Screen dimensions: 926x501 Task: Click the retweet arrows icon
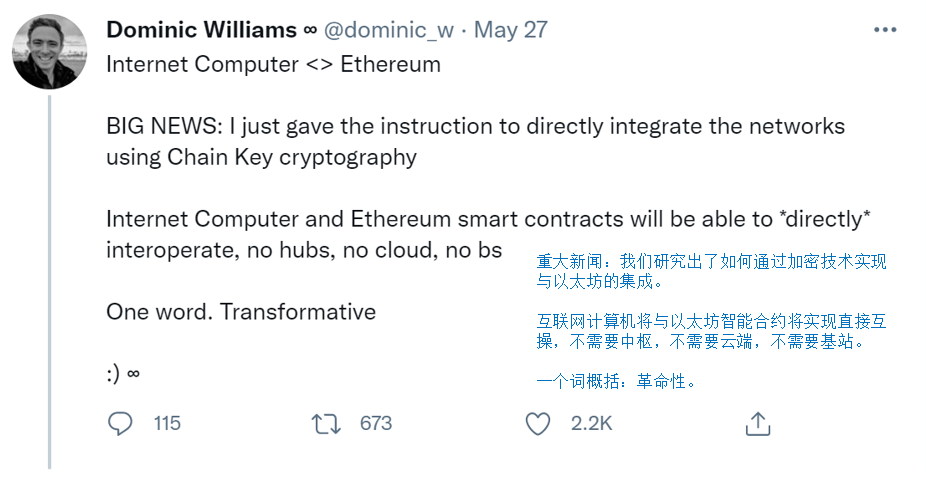[x=326, y=424]
